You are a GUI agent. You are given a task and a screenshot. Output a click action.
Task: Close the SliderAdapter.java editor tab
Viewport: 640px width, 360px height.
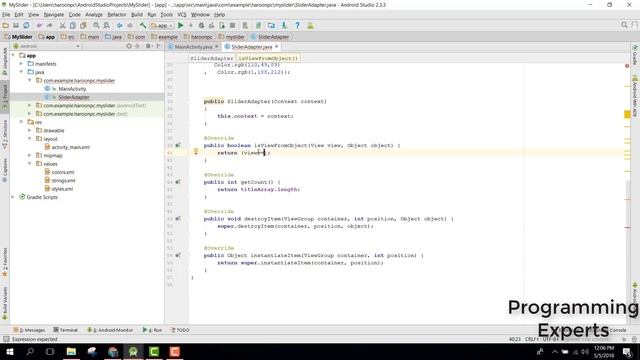pyautogui.click(x=277, y=47)
